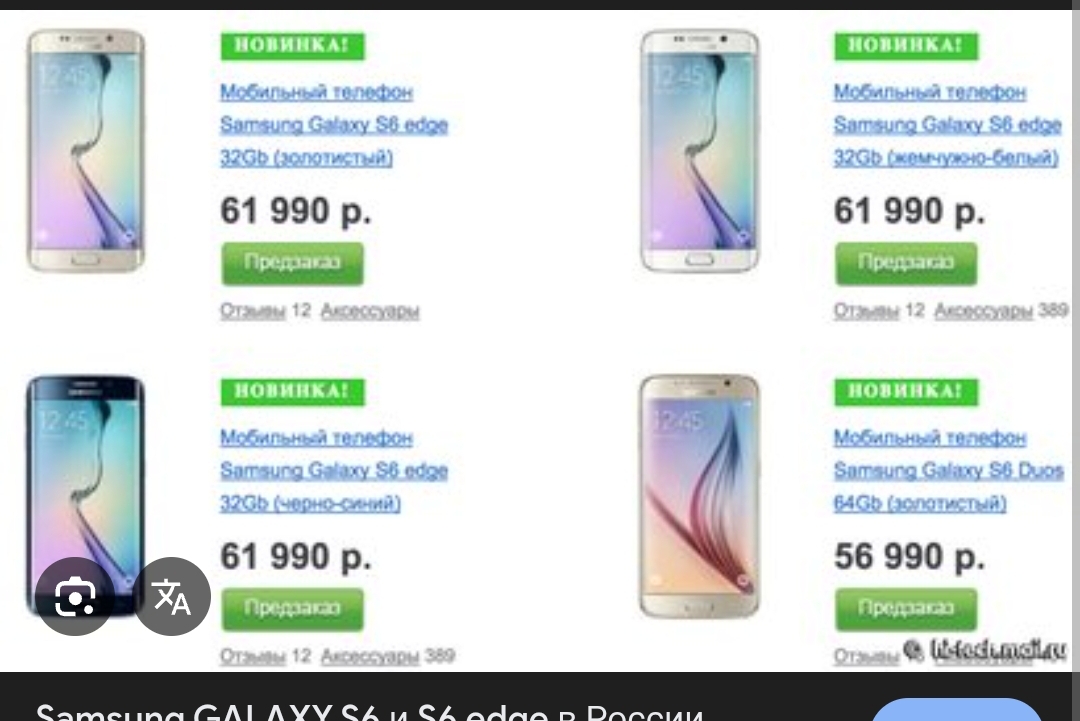This screenshot has width=1080, height=721.
Task: Open Отзывы under the black-blue S6 edge
Action: pos(252,657)
